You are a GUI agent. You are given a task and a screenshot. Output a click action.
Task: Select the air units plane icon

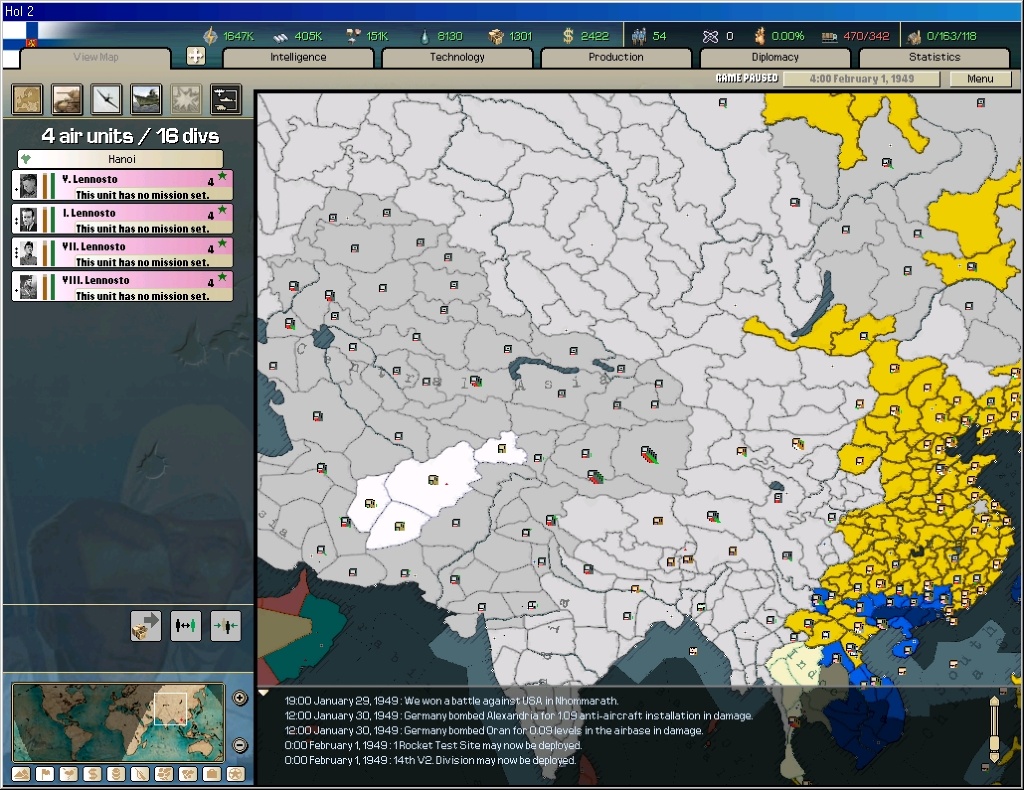tap(106, 99)
